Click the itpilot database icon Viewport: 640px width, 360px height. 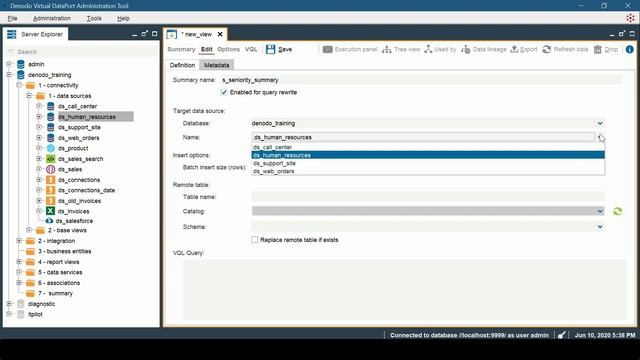pyautogui.click(x=21, y=314)
